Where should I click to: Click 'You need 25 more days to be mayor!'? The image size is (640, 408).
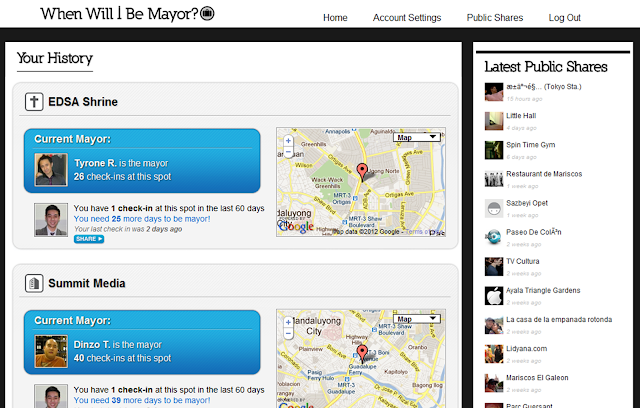click(x=142, y=219)
